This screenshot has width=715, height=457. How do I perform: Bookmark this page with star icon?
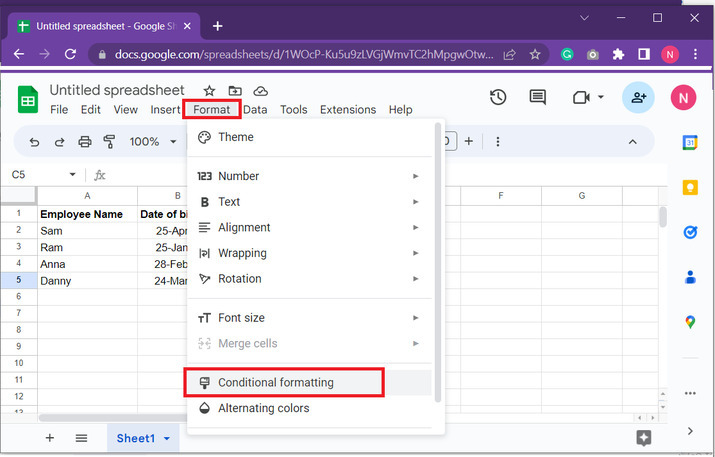point(535,55)
